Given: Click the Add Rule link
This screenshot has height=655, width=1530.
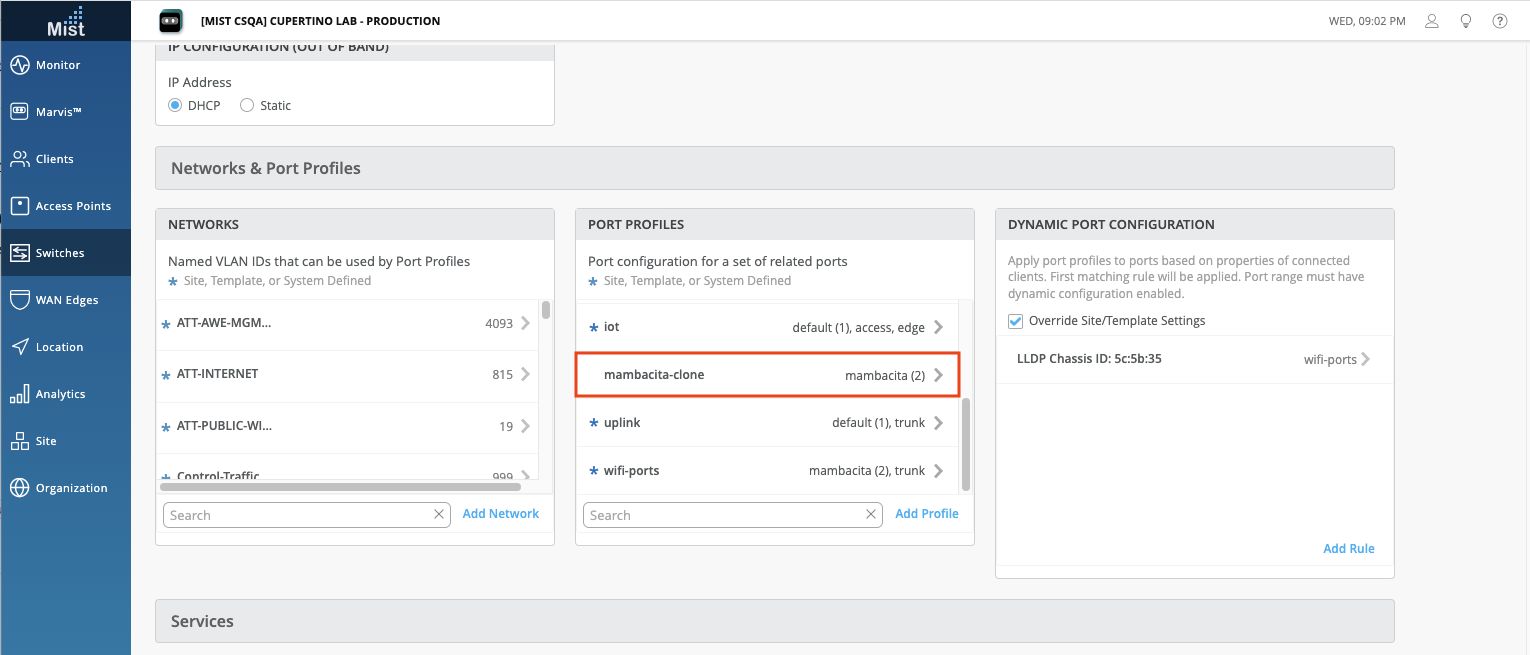Looking at the screenshot, I should [1348, 548].
